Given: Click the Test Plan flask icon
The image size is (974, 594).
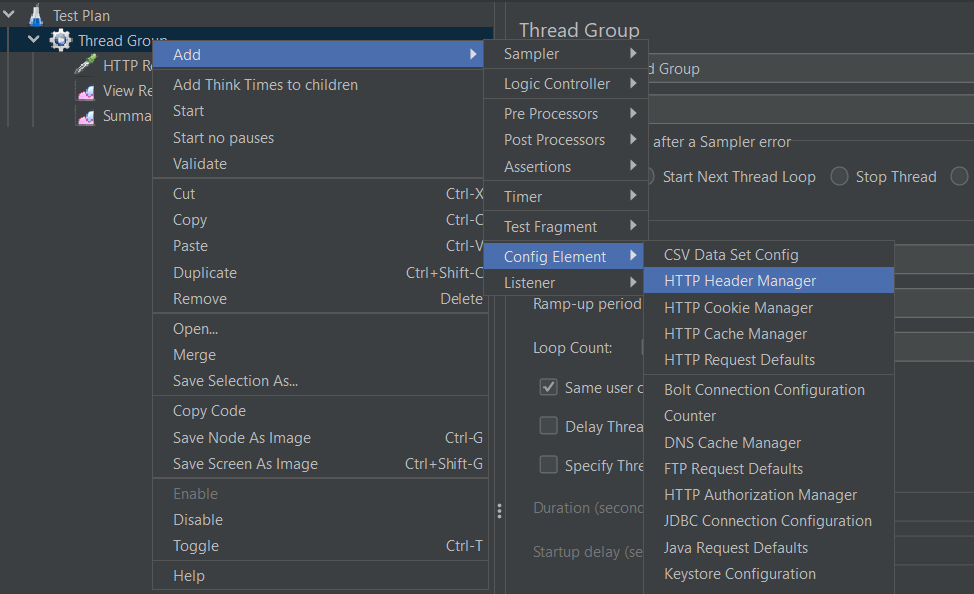Looking at the screenshot, I should pyautogui.click(x=36, y=16).
